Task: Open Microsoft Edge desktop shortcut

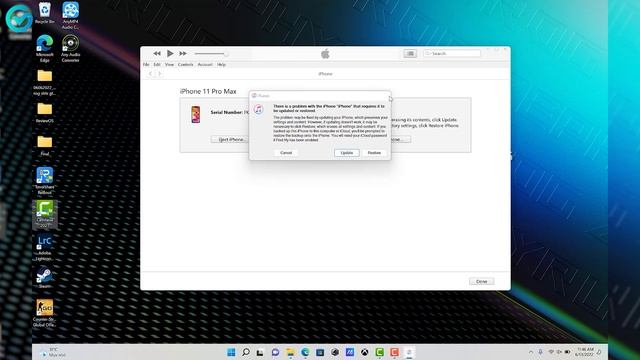Action: click(x=44, y=49)
